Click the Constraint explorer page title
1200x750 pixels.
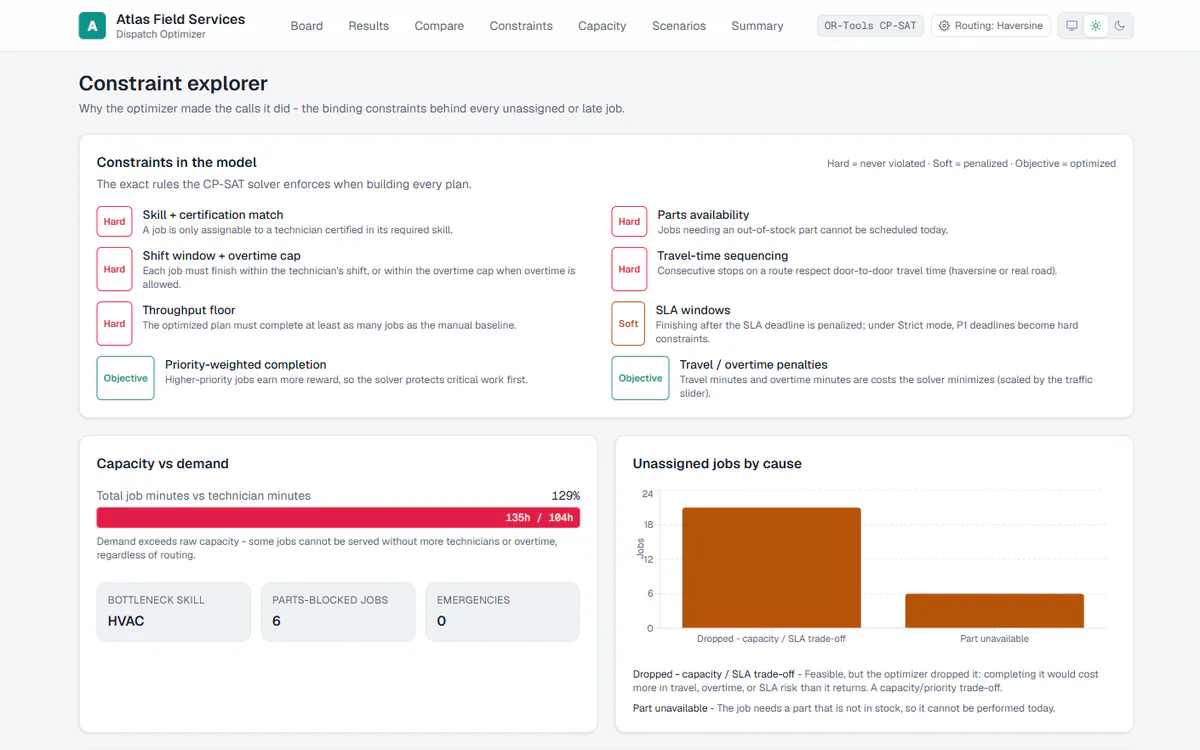pos(173,84)
